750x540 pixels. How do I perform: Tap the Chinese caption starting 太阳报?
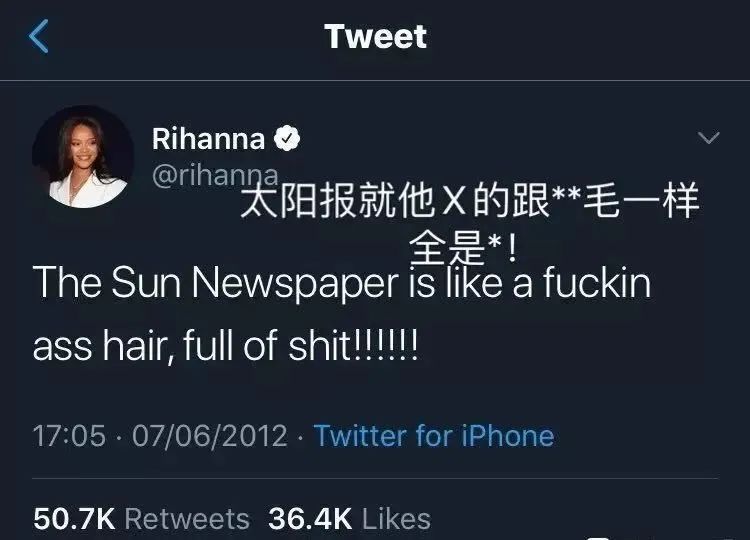[x=470, y=201]
